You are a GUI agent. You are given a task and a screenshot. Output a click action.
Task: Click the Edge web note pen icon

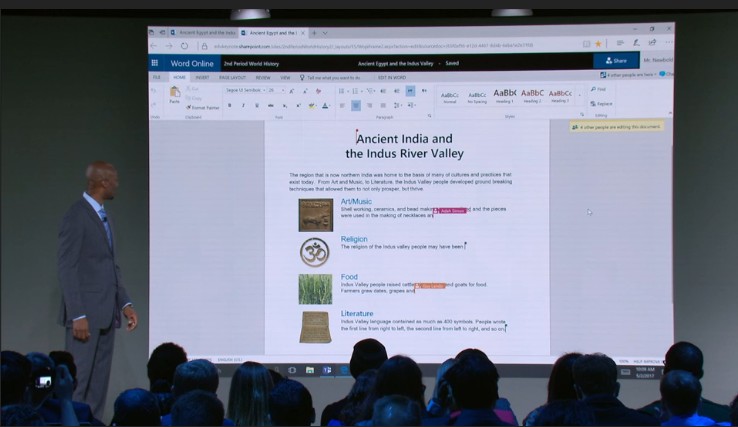click(x=636, y=42)
